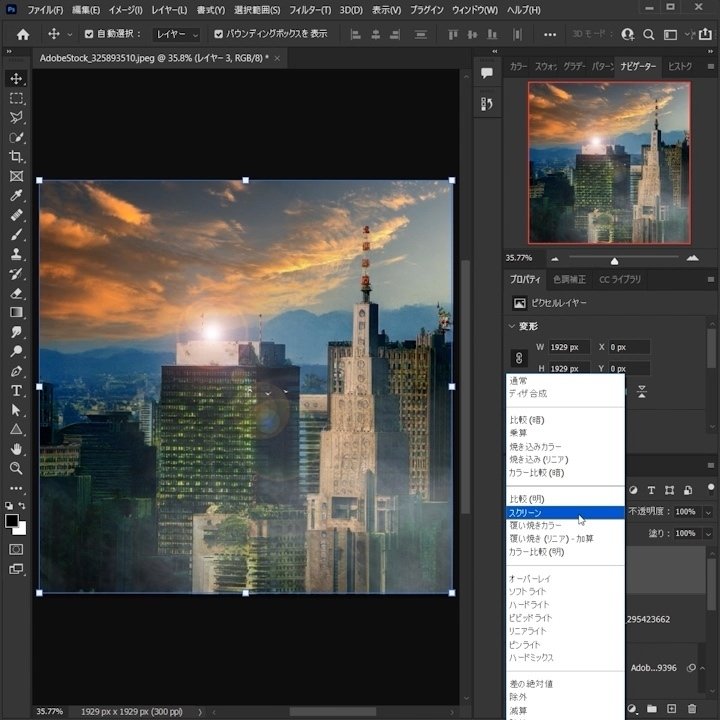This screenshot has height=720, width=720.
Task: Select the Eyedropper tool
Action: [16, 196]
